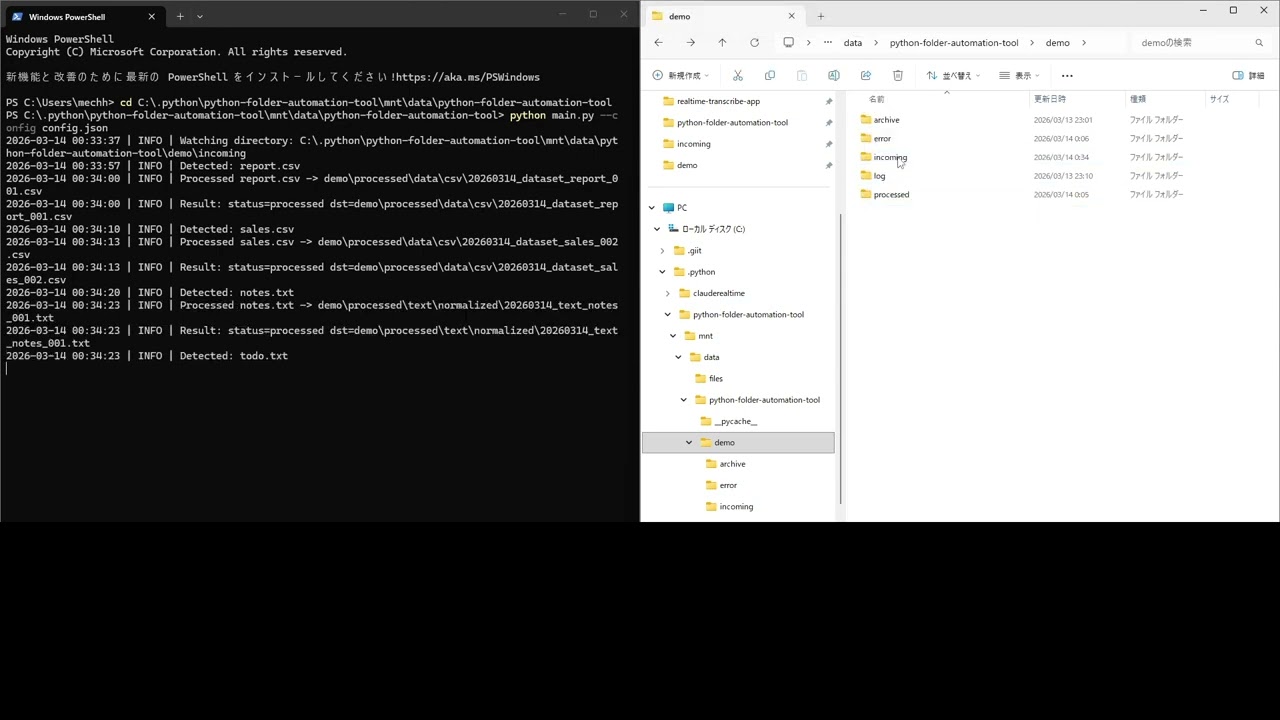
Task: Click the Copy icon in Explorer toolbar
Action: 769,75
